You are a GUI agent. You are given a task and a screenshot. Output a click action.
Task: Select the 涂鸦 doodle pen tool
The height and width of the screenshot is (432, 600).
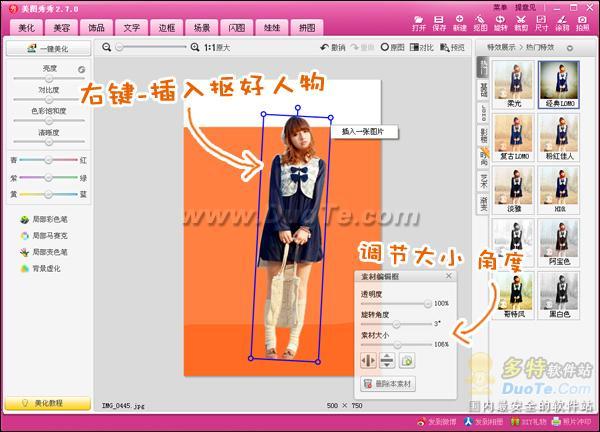(562, 23)
